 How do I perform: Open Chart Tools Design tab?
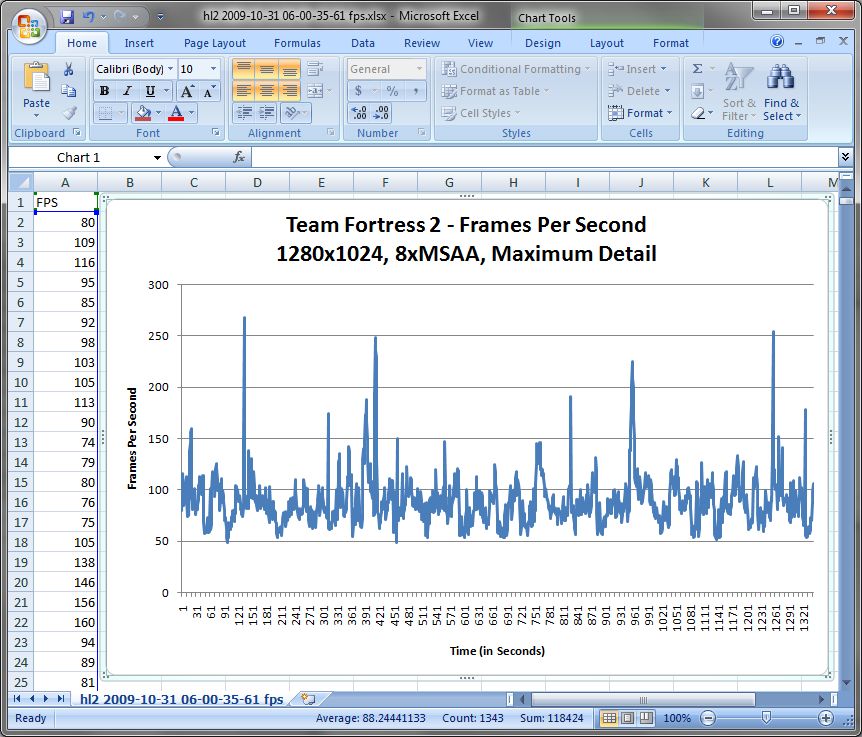pos(543,43)
